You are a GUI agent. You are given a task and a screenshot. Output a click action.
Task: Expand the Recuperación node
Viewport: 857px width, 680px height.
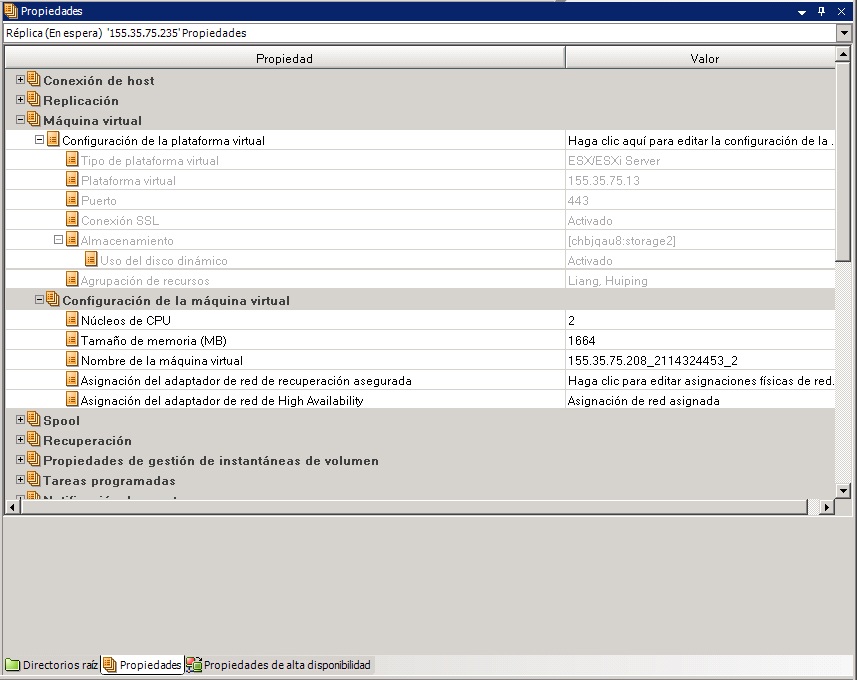click(20, 439)
